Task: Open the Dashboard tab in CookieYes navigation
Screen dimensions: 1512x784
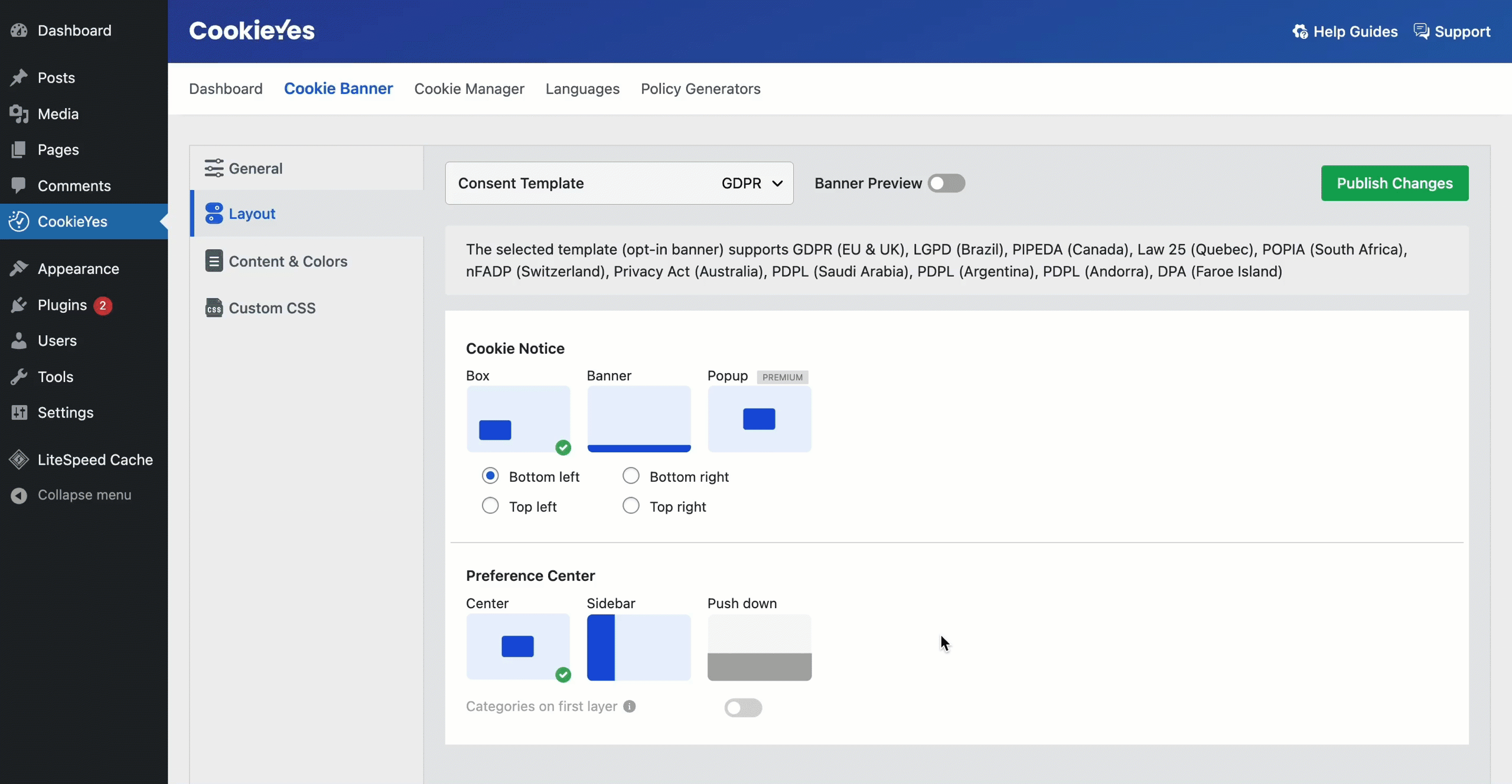Action: pos(226,89)
